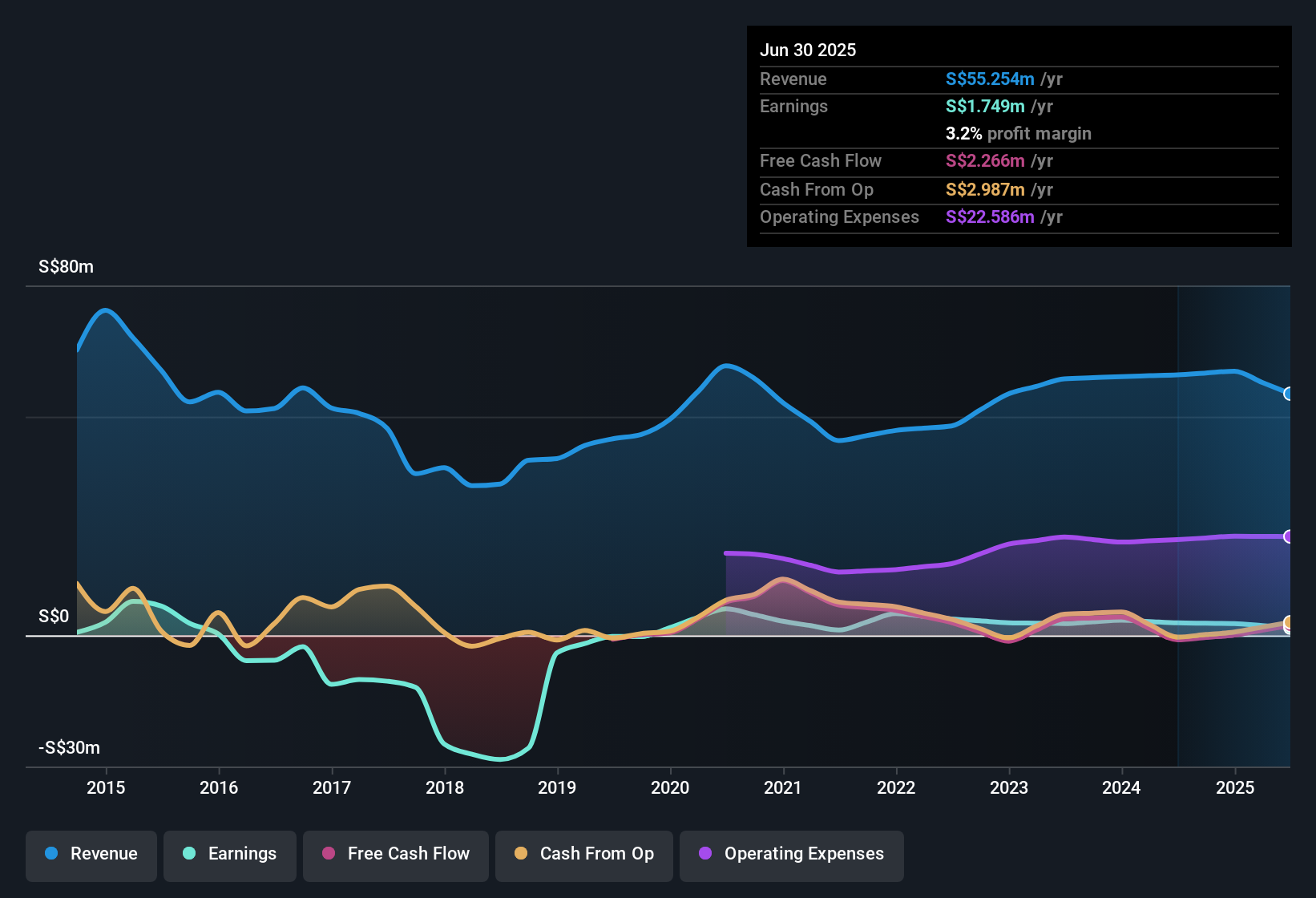Screen dimensions: 1316x898
Task: Click the Operating Expenses label in the tooltip
Action: click(839, 216)
